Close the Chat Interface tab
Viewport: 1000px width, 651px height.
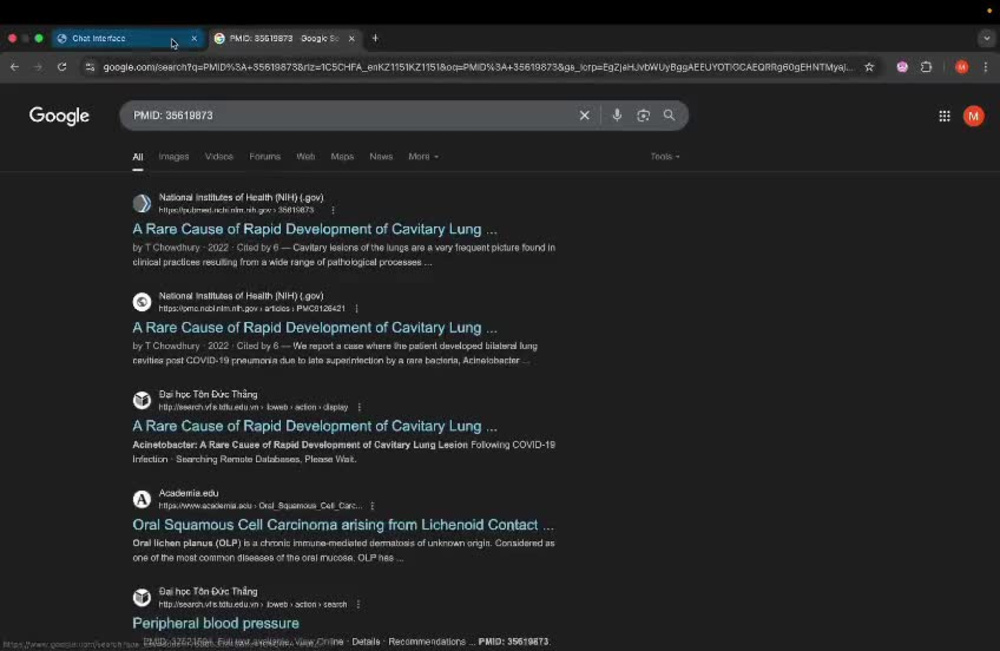coord(194,38)
